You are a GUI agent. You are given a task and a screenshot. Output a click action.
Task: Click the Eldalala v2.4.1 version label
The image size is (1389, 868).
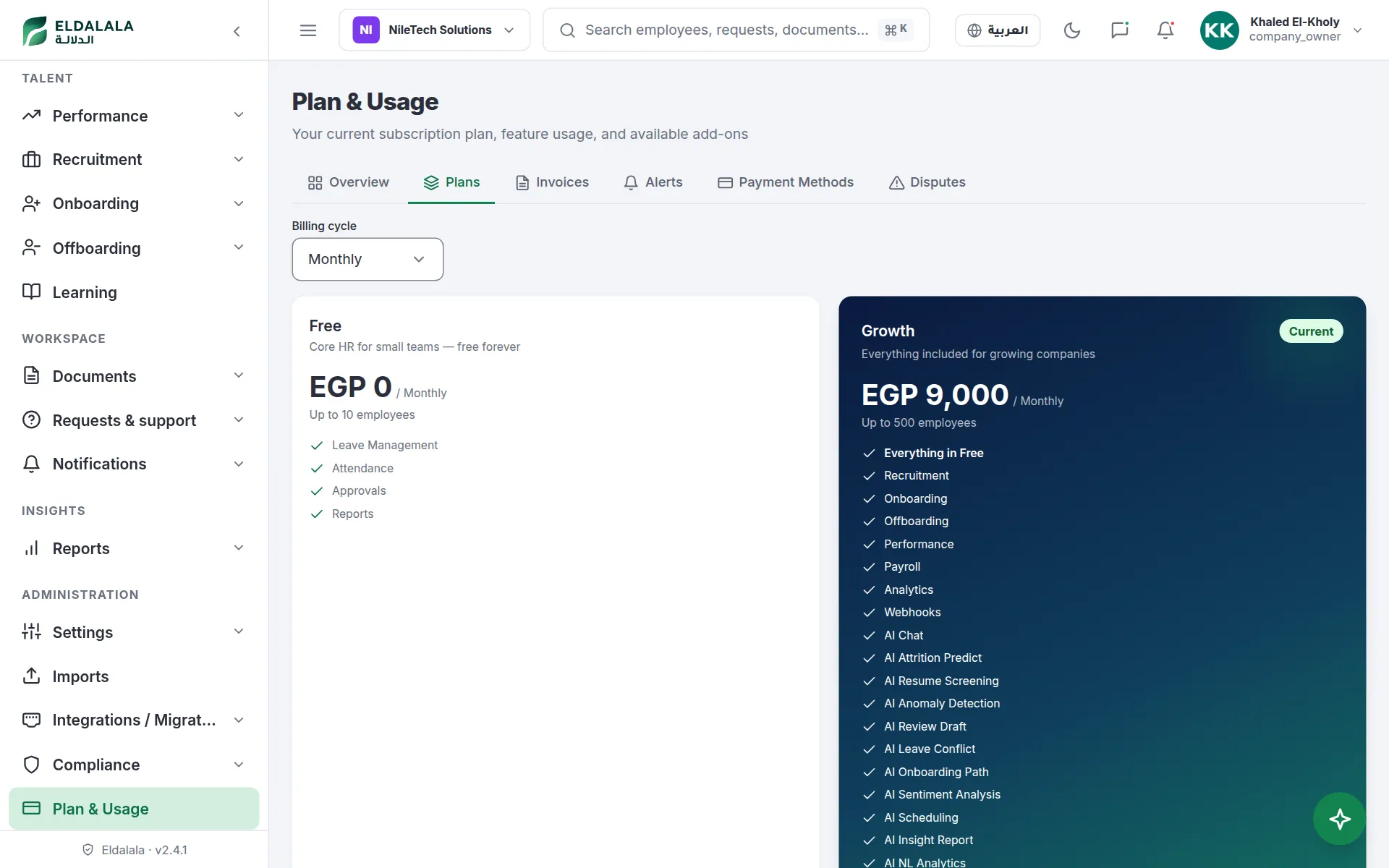click(x=144, y=850)
